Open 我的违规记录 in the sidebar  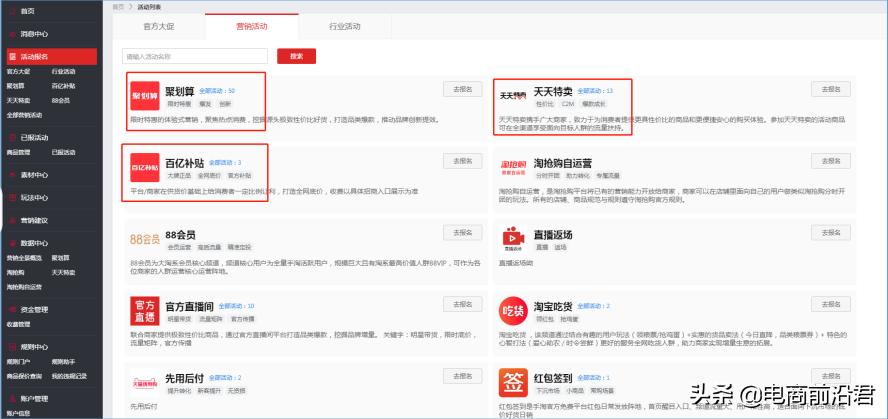pos(69,376)
